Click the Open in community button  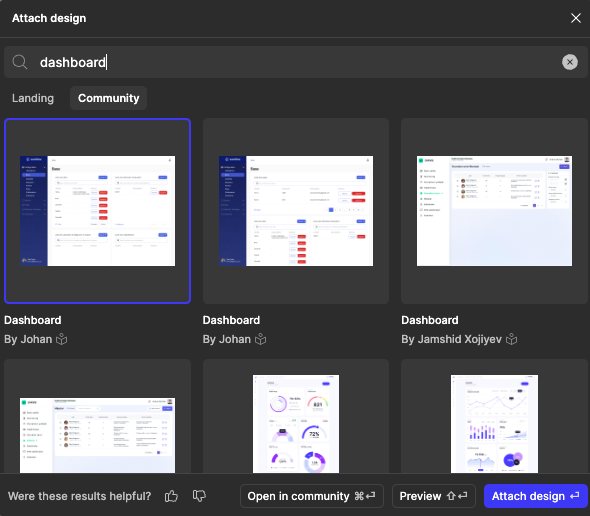312,496
